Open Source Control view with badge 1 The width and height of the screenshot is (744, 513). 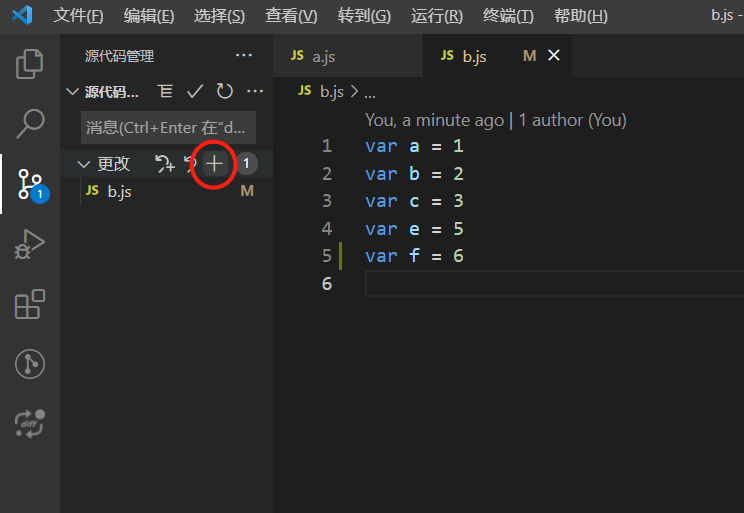(x=32, y=185)
